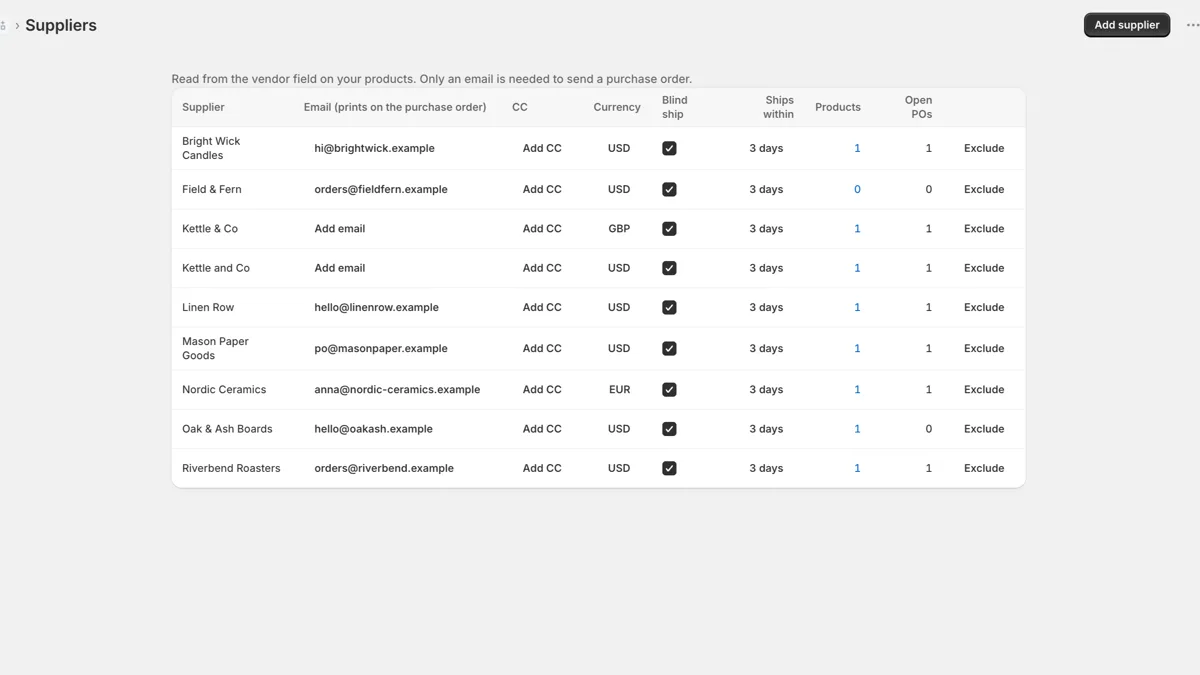The width and height of the screenshot is (1200, 675).
Task: Add CC for Field & Fern
Action: tap(542, 189)
